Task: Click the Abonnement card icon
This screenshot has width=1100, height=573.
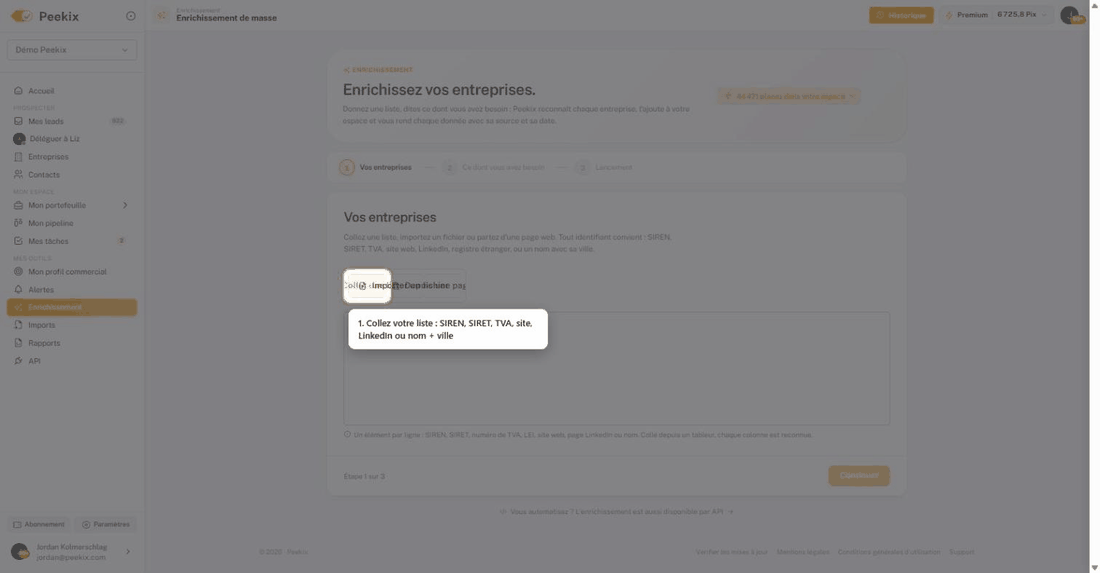Action: click(x=18, y=525)
